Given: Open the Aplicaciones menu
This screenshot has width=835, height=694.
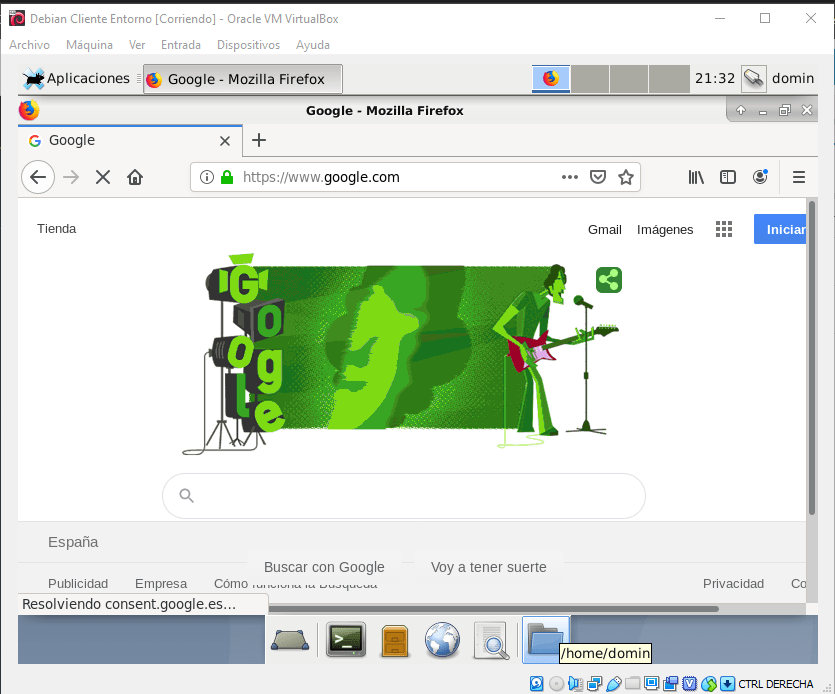Looking at the screenshot, I should (77, 78).
